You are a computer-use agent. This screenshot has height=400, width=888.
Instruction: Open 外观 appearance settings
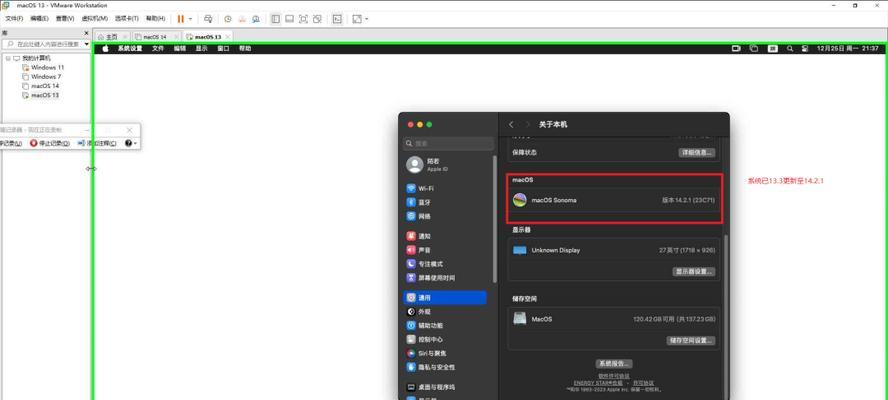(446, 312)
